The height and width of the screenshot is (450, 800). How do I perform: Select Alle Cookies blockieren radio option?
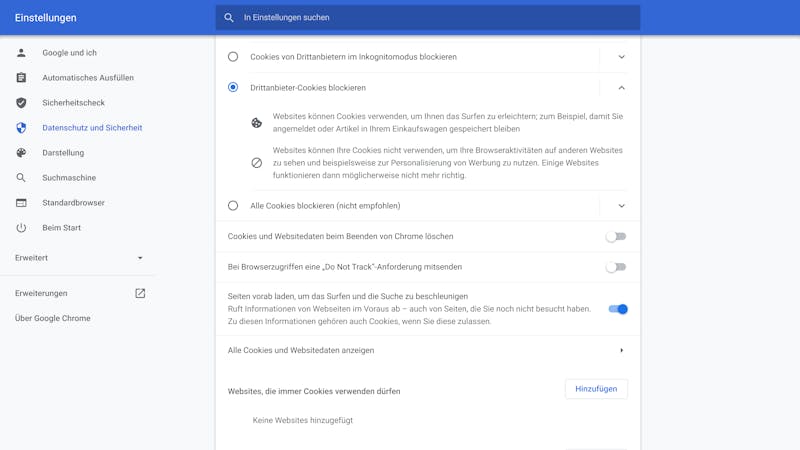pyautogui.click(x=233, y=206)
